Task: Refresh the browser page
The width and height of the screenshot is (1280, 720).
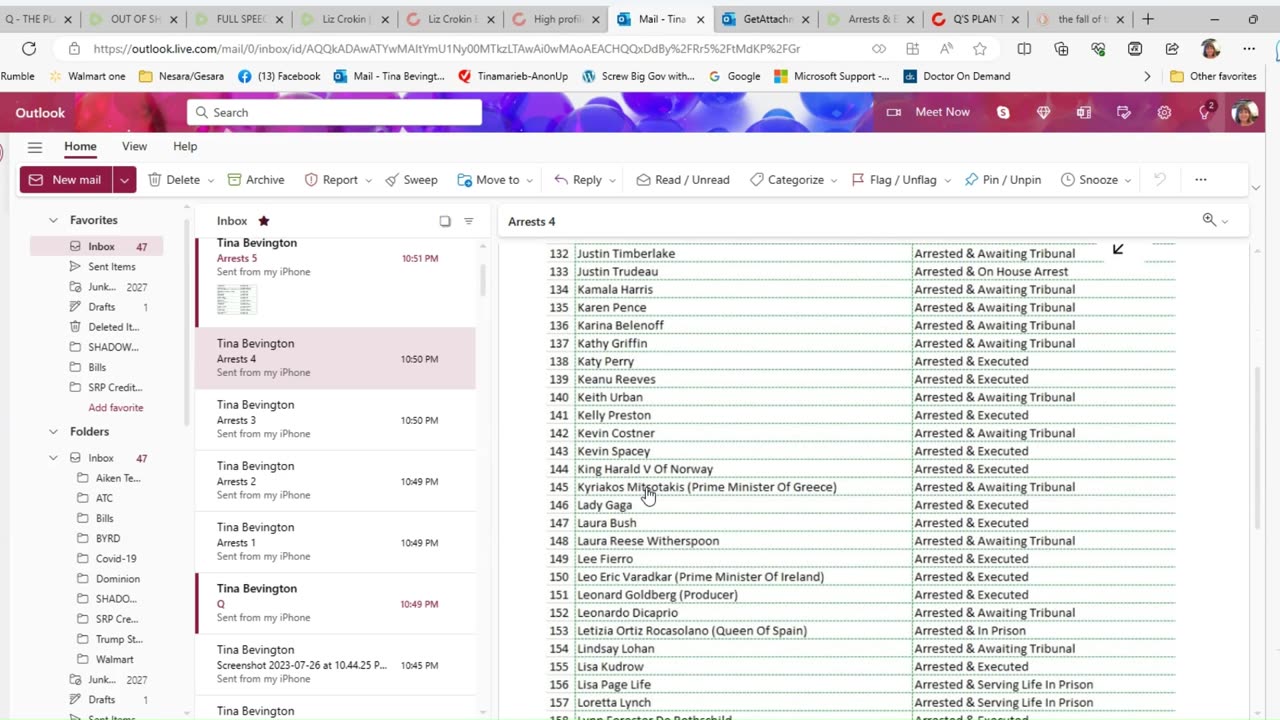Action: coord(28,48)
